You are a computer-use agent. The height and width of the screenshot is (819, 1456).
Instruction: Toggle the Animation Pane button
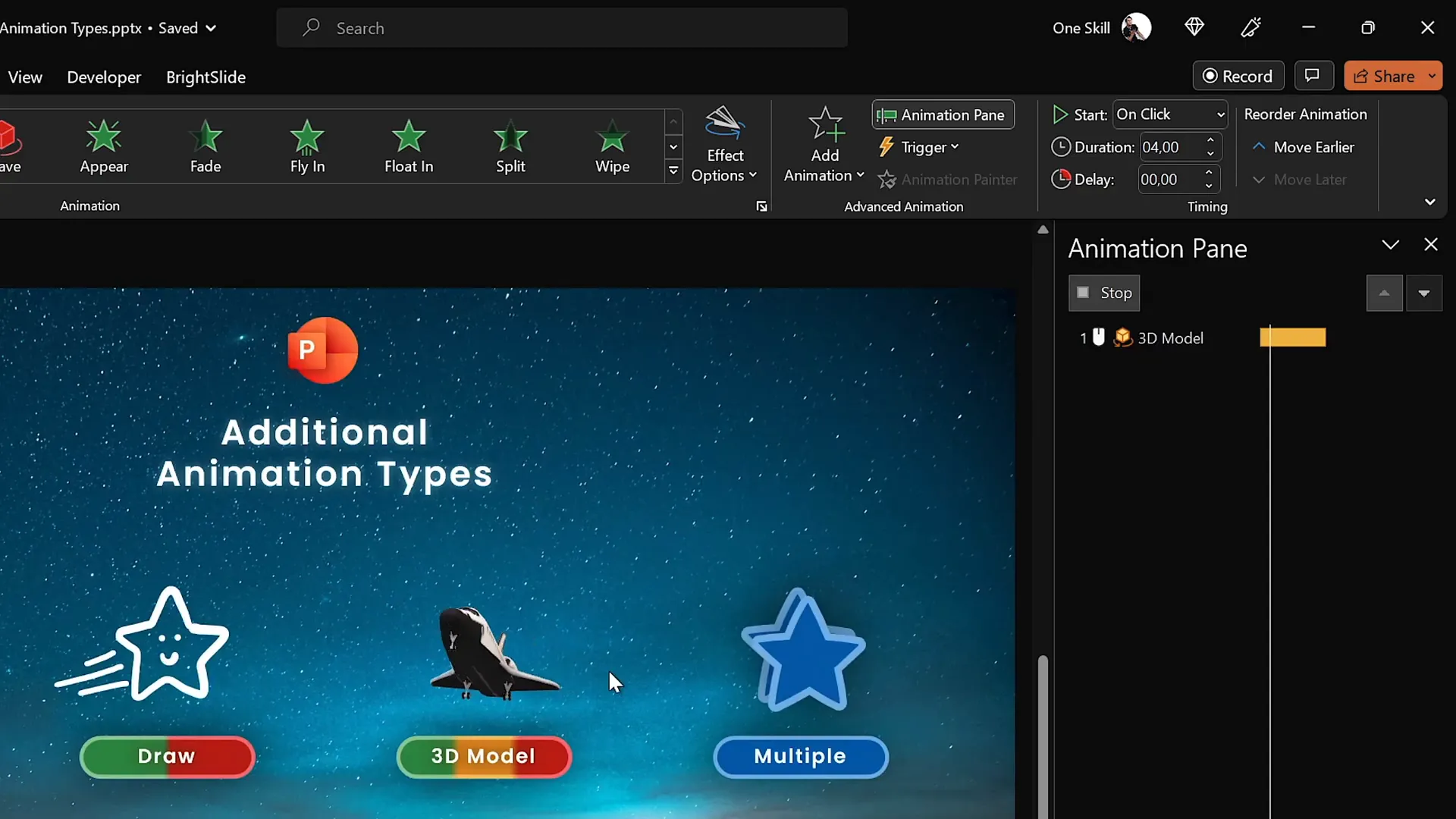tap(943, 115)
